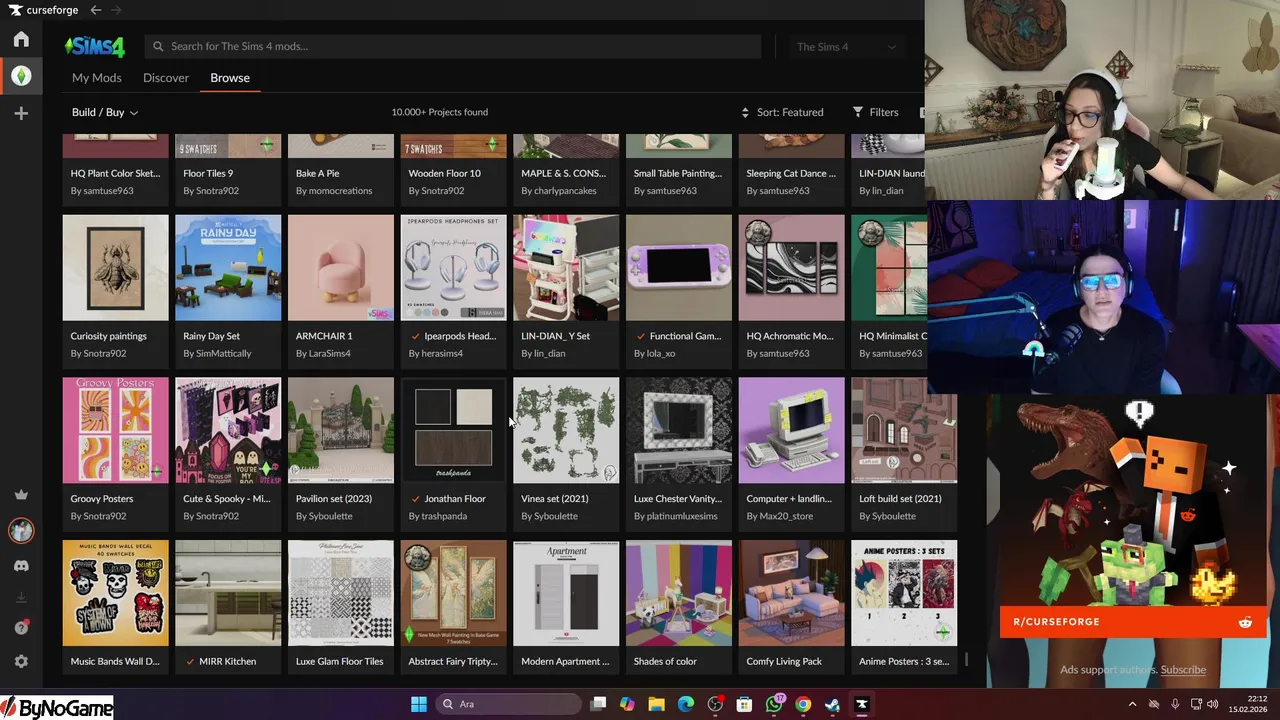Click the Sims 4 logo header
1280x720 pixels.
tap(95, 46)
